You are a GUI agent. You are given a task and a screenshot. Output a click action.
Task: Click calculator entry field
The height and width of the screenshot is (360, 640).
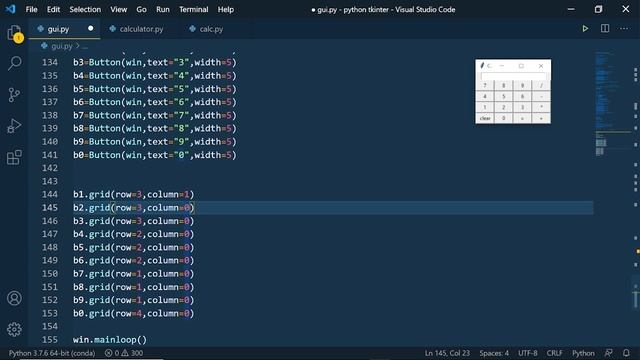click(513, 76)
